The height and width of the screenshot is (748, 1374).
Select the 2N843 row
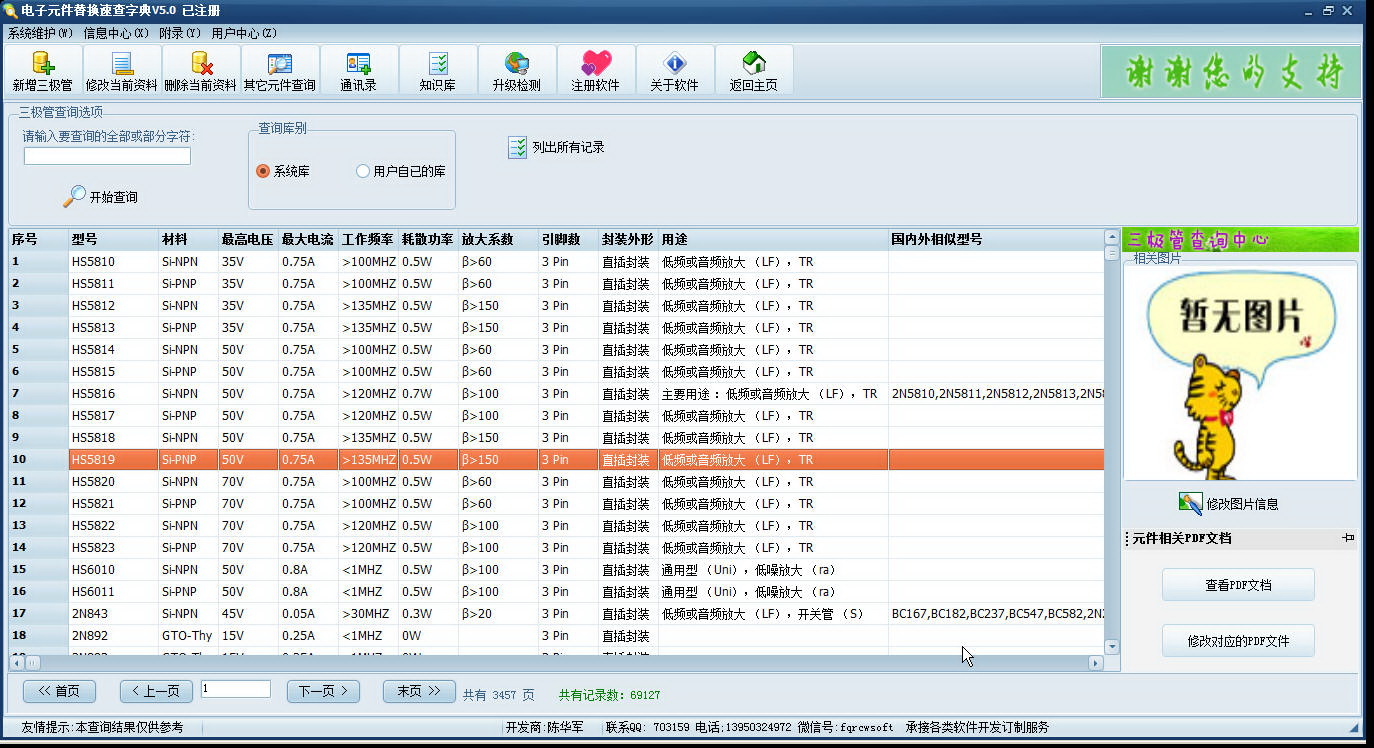pos(556,614)
